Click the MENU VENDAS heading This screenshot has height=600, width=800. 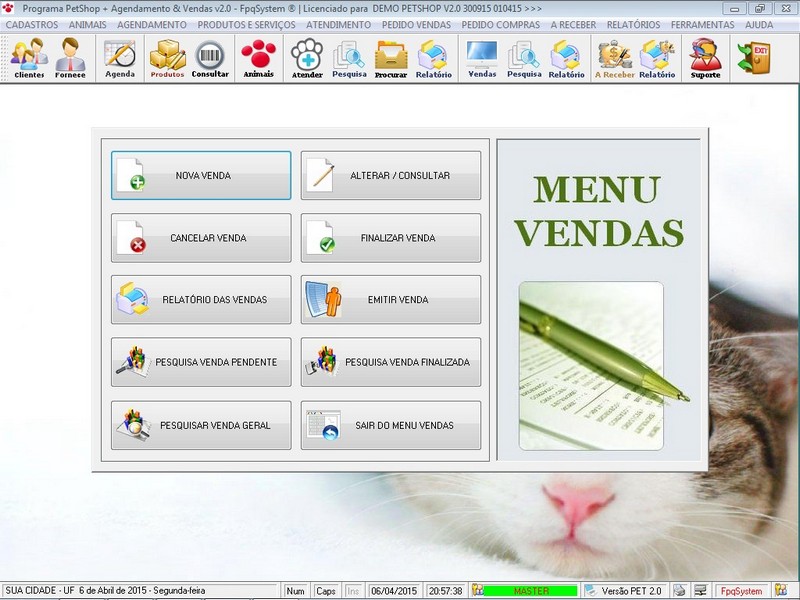point(598,211)
